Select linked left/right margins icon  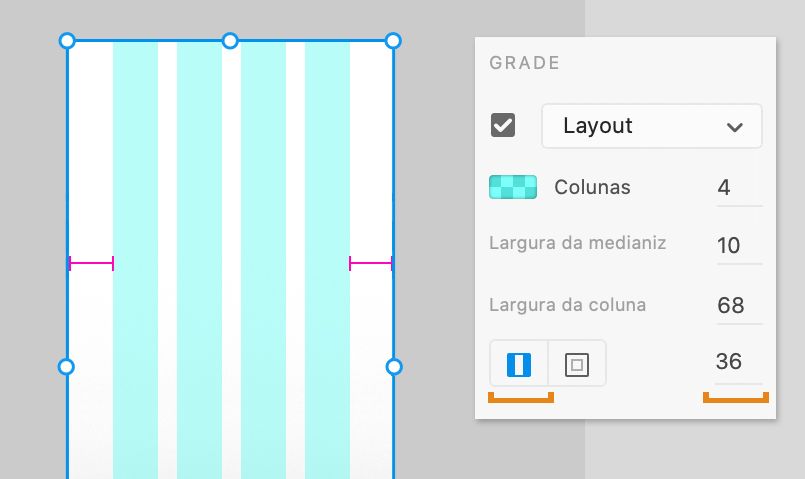(x=519, y=364)
